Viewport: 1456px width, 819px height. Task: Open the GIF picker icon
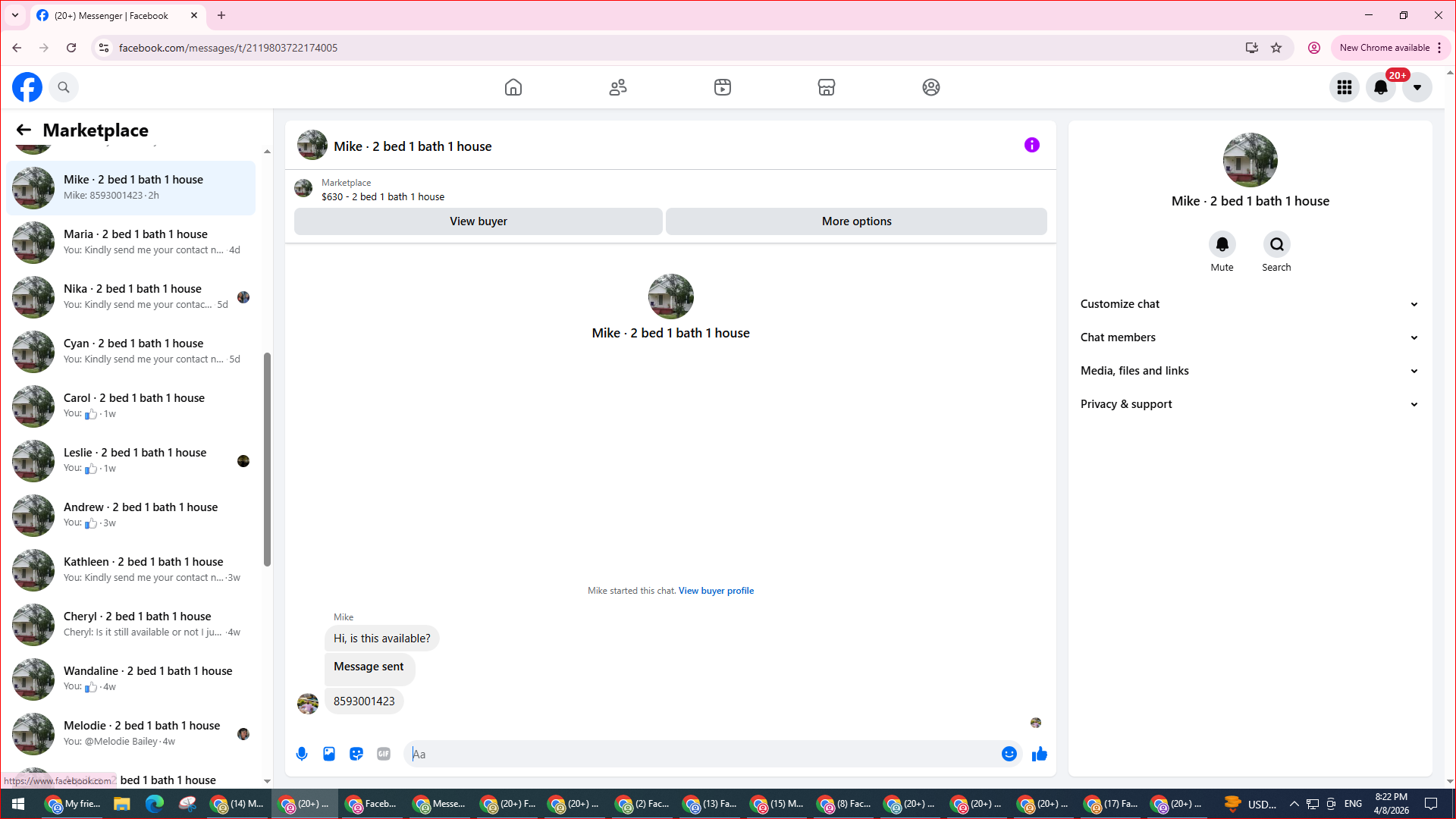pyautogui.click(x=384, y=754)
